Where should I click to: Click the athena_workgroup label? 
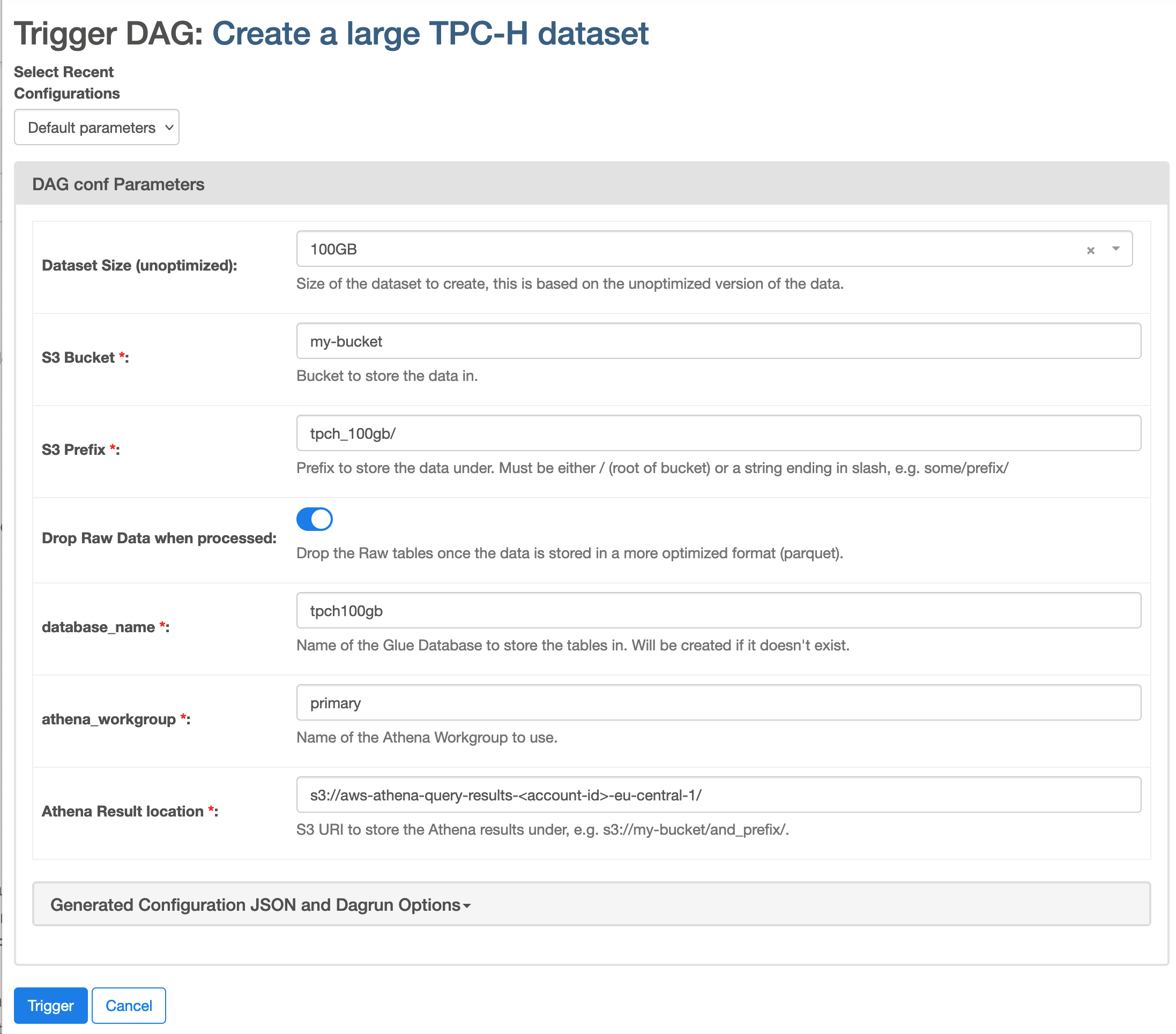[x=116, y=719]
